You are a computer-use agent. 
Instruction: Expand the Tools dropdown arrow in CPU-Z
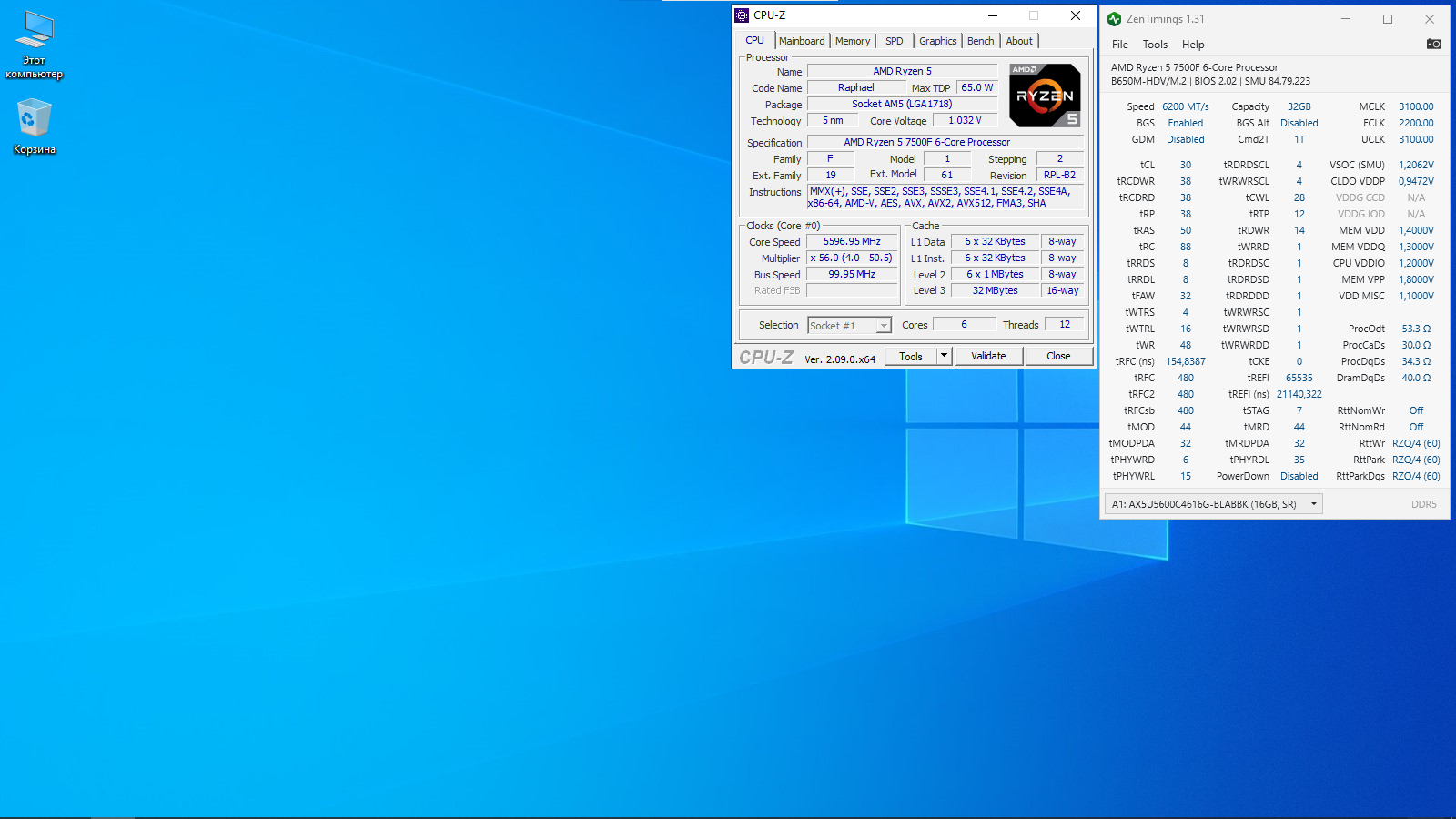(945, 357)
